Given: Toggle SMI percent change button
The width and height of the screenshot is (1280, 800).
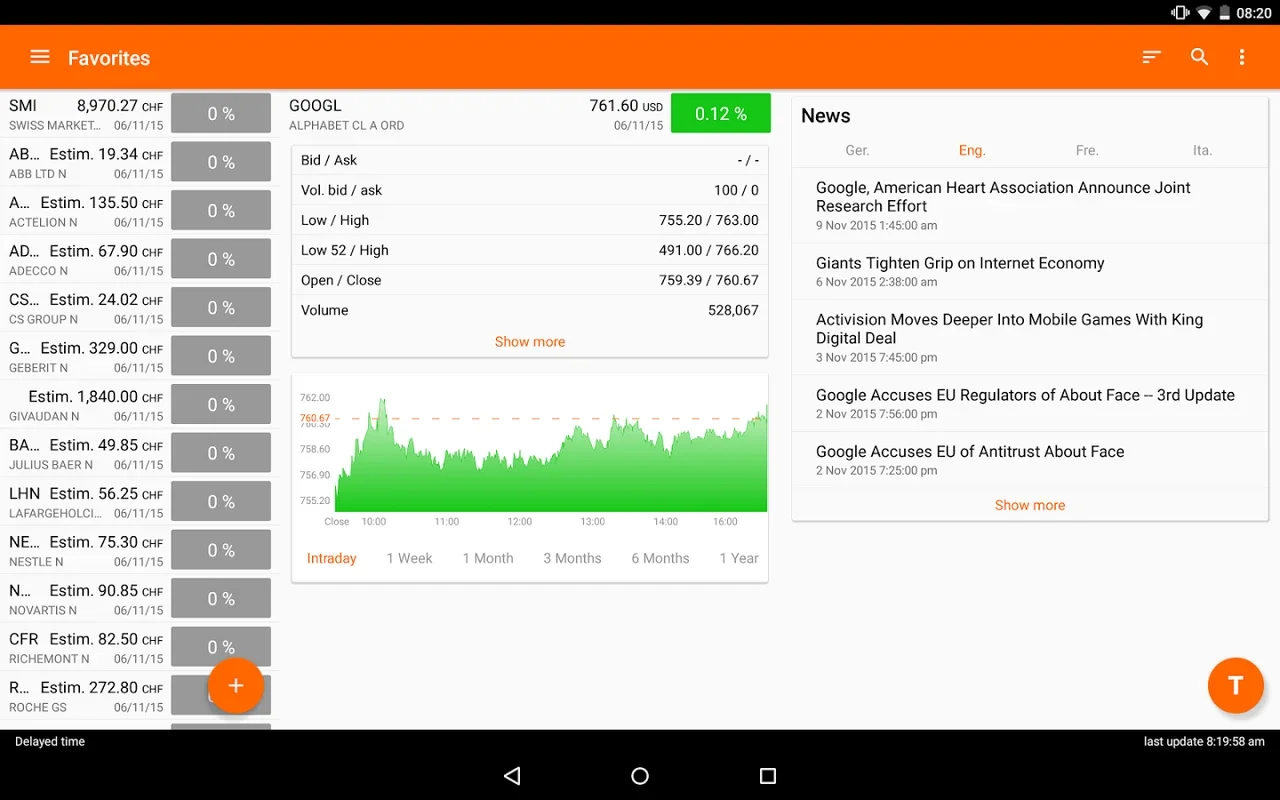Looking at the screenshot, I should point(221,113).
